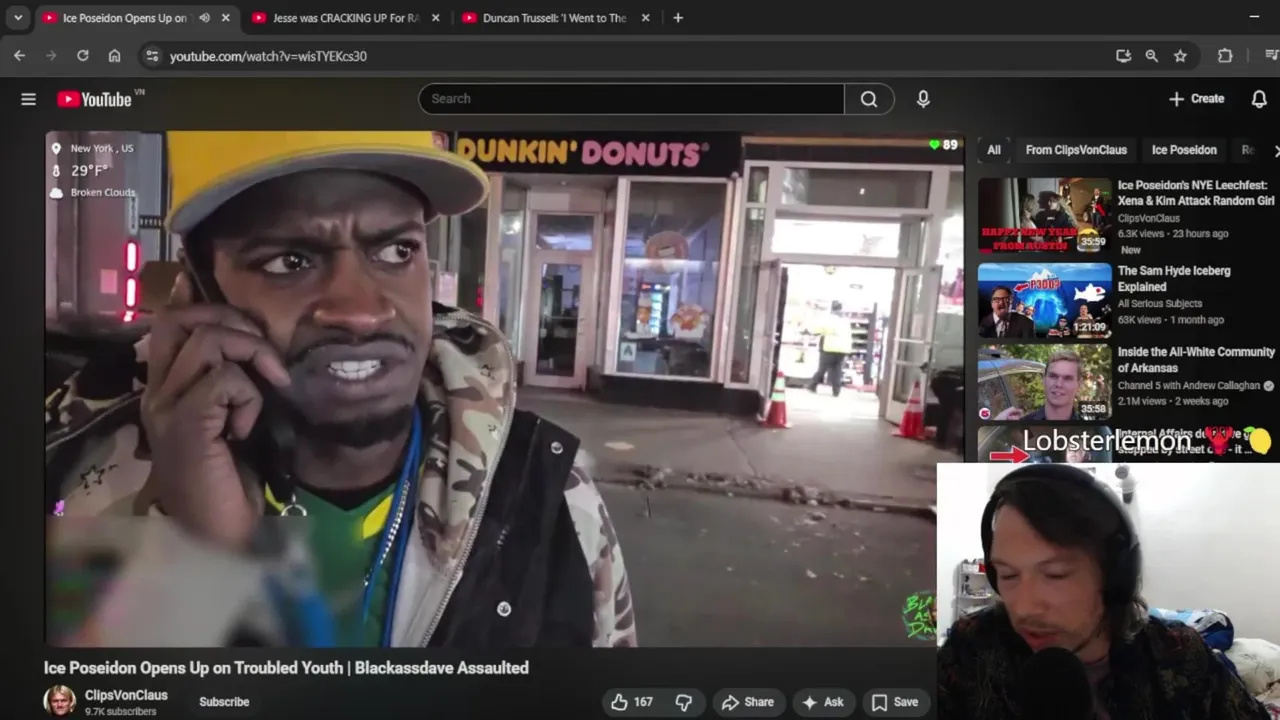
Task: Open the browser home icon
Action: click(114, 56)
